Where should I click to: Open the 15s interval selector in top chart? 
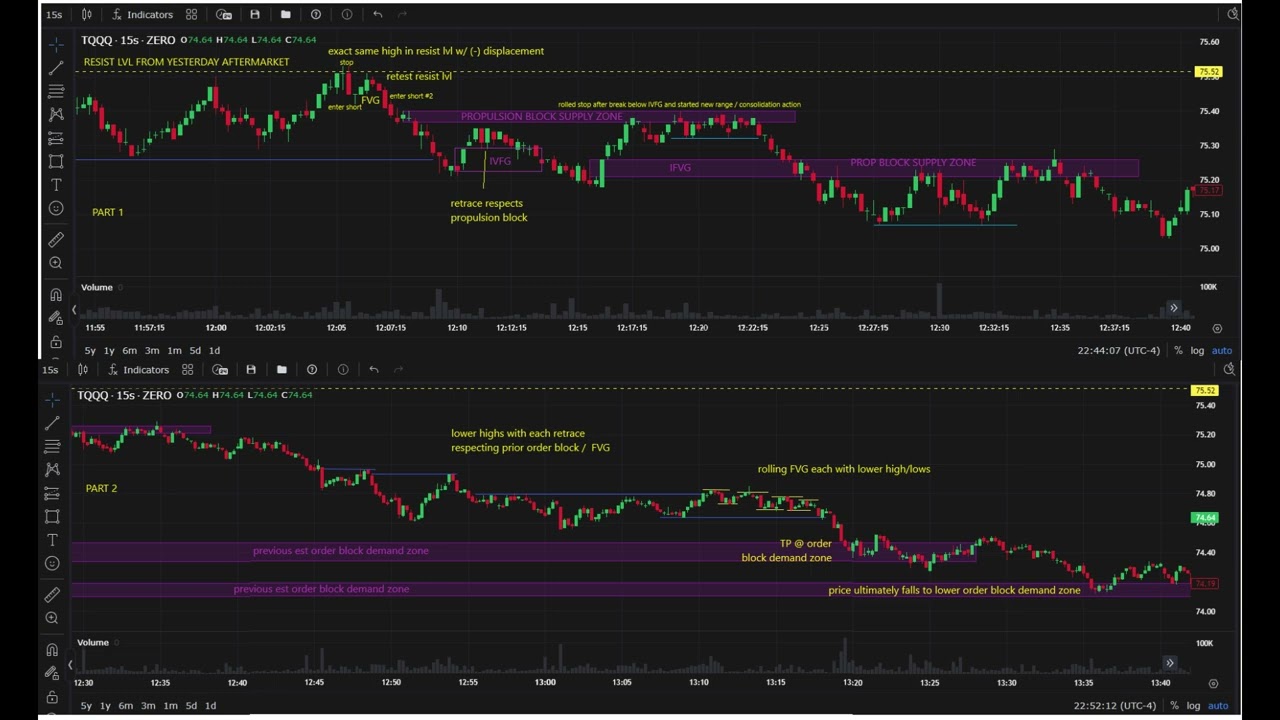pos(54,14)
